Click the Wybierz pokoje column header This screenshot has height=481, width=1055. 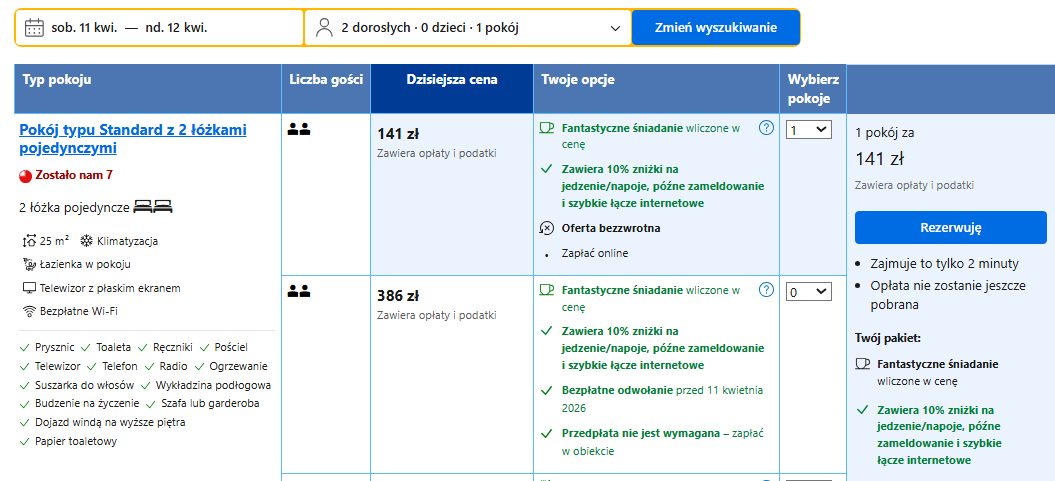point(813,89)
